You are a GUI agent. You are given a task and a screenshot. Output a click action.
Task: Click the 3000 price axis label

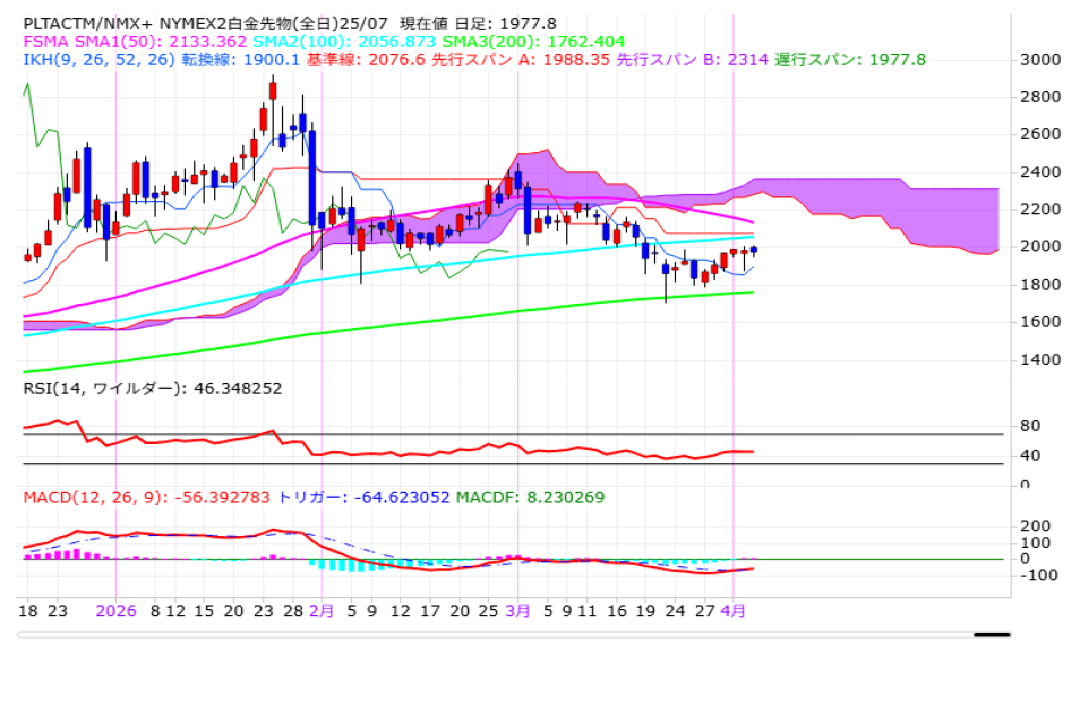click(x=1040, y=60)
